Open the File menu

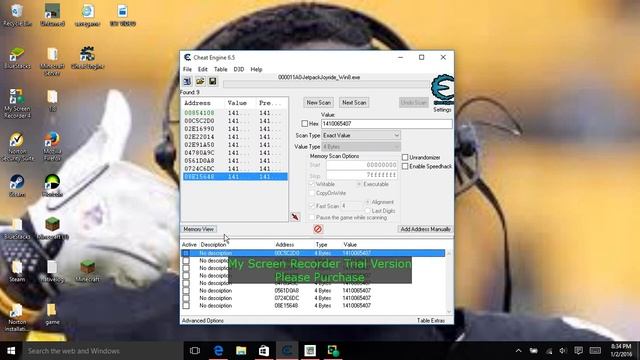pos(187,69)
